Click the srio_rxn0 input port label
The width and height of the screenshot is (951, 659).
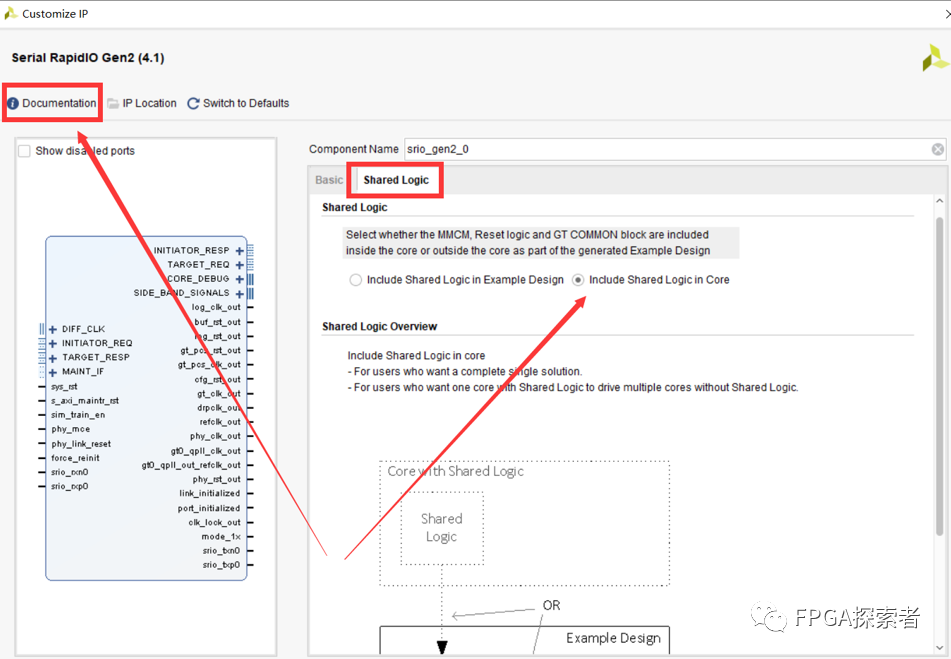click(x=70, y=472)
